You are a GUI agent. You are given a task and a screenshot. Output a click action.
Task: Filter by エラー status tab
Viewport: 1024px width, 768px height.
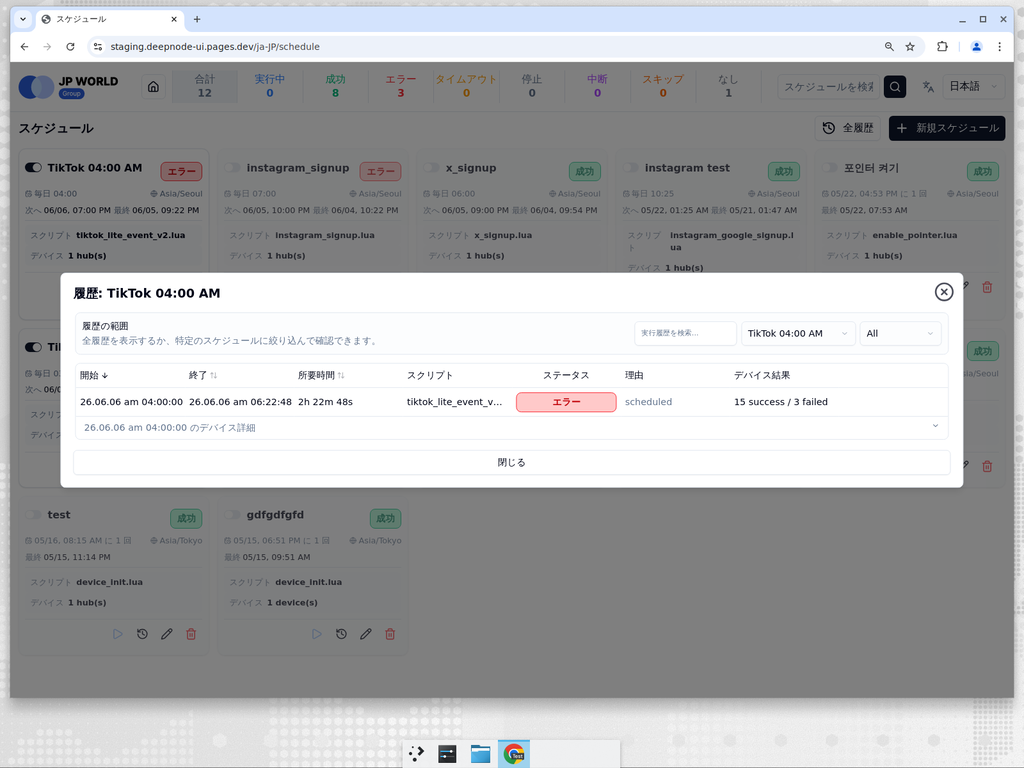pyautogui.click(x=400, y=86)
